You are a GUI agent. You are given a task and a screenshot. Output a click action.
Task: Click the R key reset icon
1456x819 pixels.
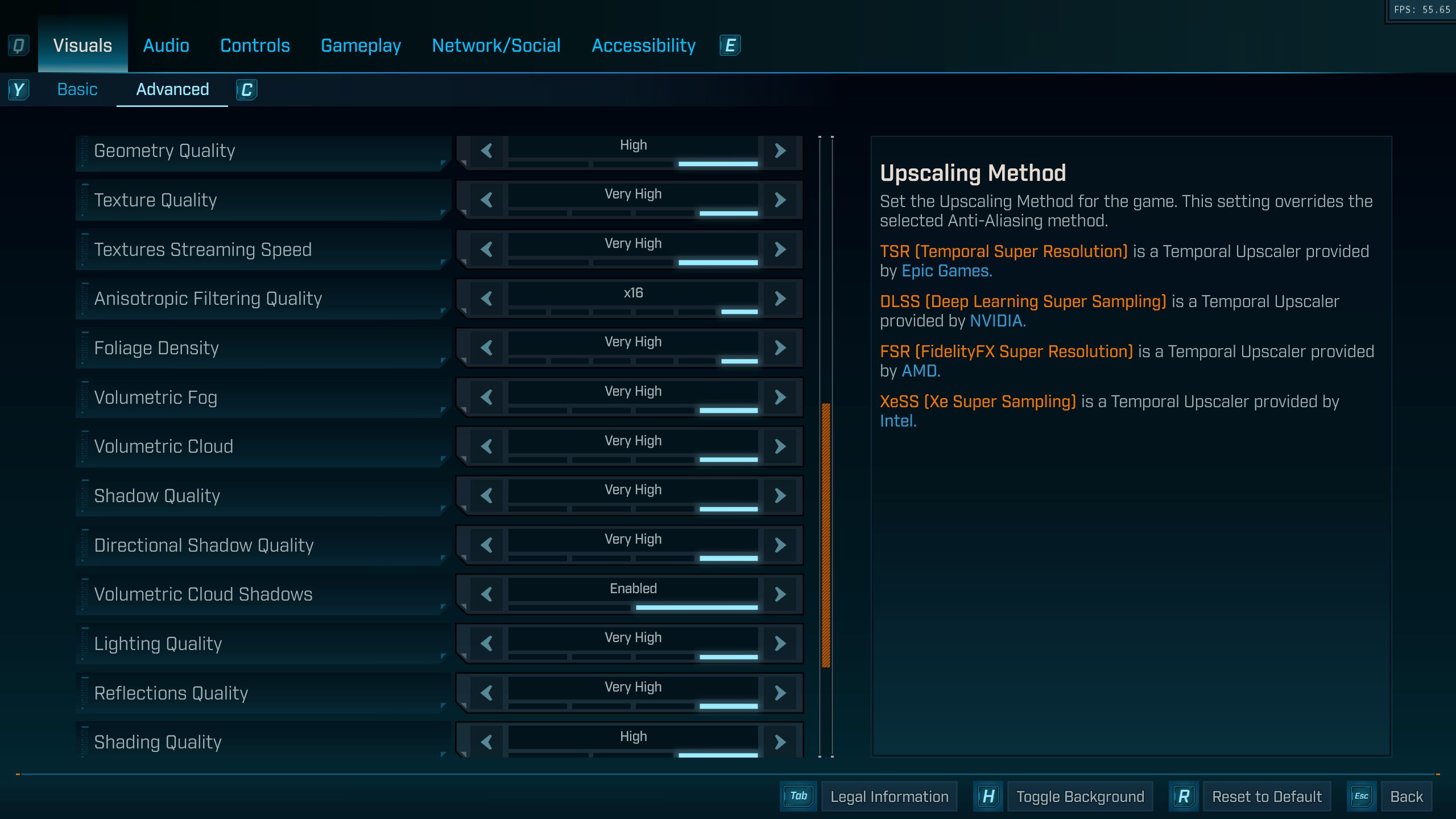pos(1184,796)
